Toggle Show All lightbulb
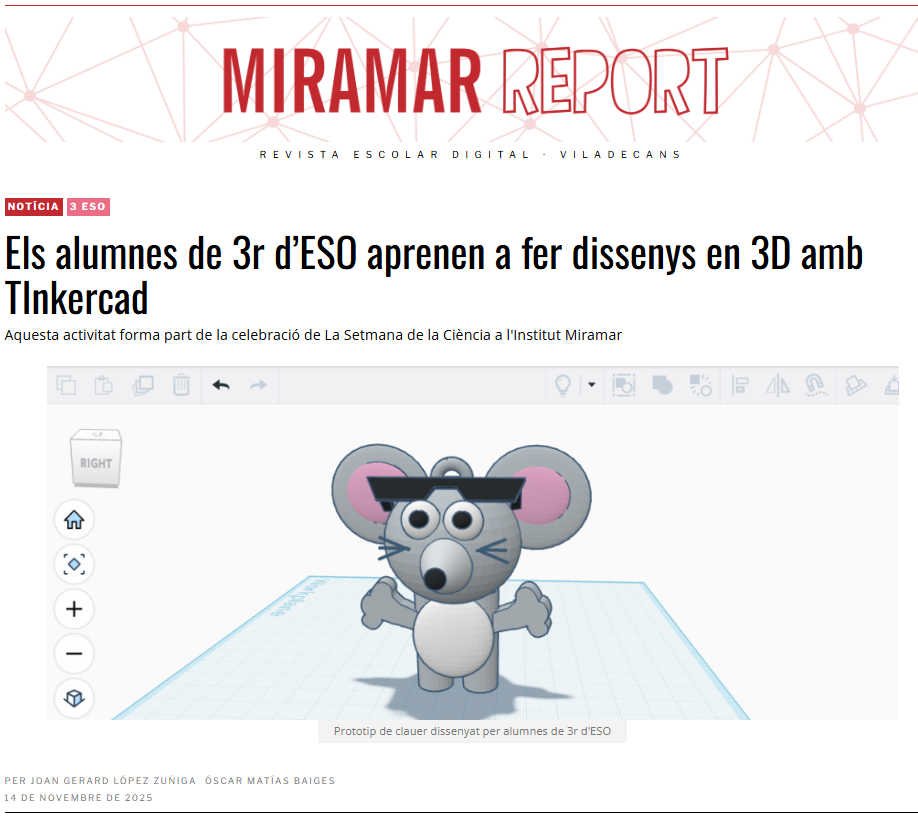This screenshot has width=918, height=817. (x=563, y=385)
